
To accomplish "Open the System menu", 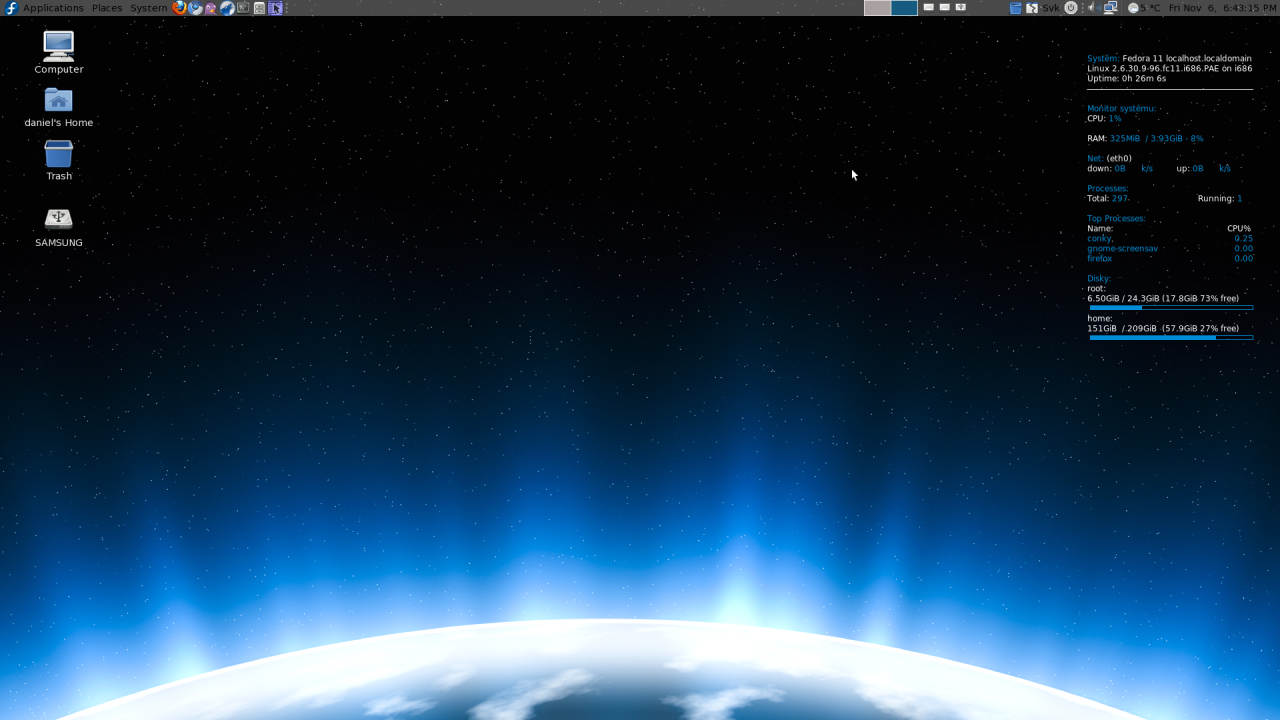I will 149,8.
